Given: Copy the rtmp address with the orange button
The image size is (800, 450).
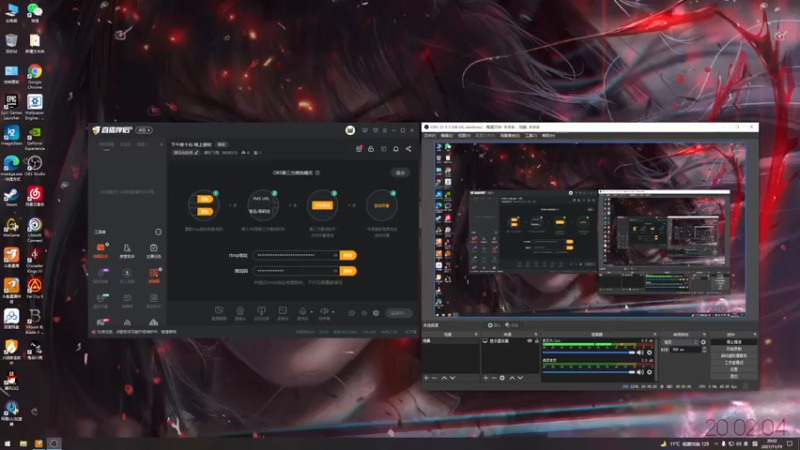Looking at the screenshot, I should click(348, 255).
